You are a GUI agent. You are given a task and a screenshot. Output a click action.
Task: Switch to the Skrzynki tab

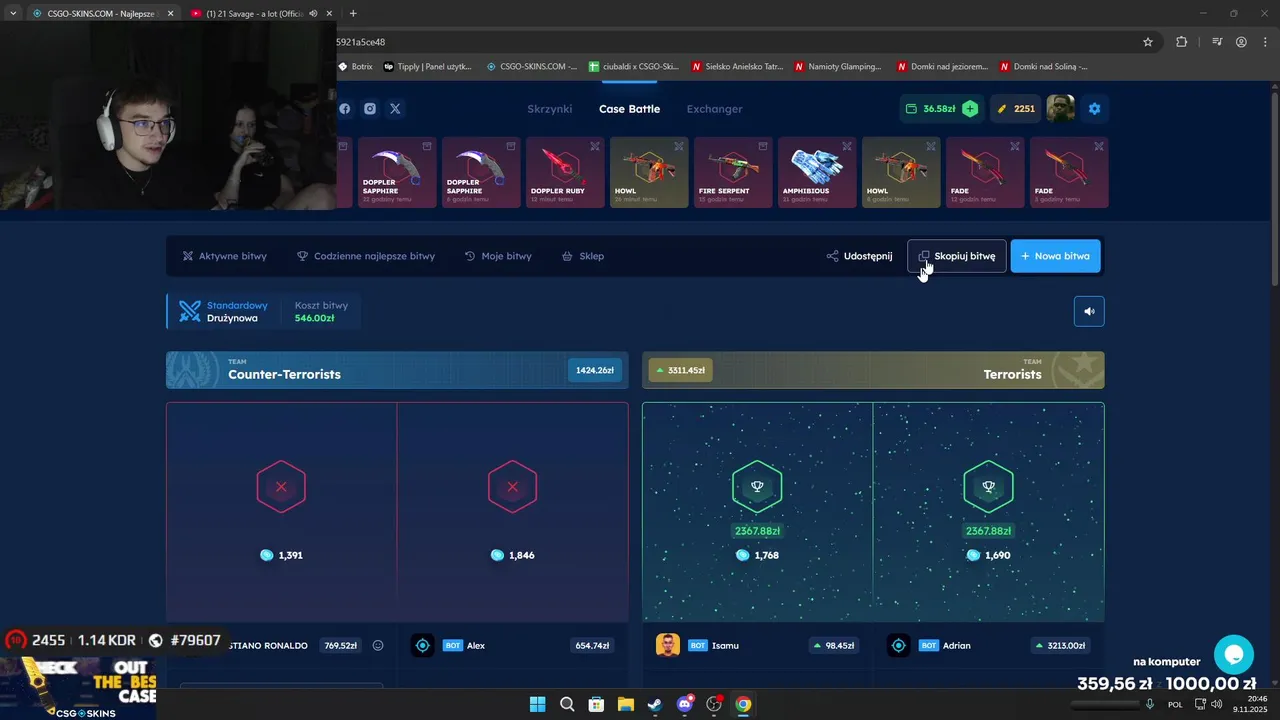[550, 109]
